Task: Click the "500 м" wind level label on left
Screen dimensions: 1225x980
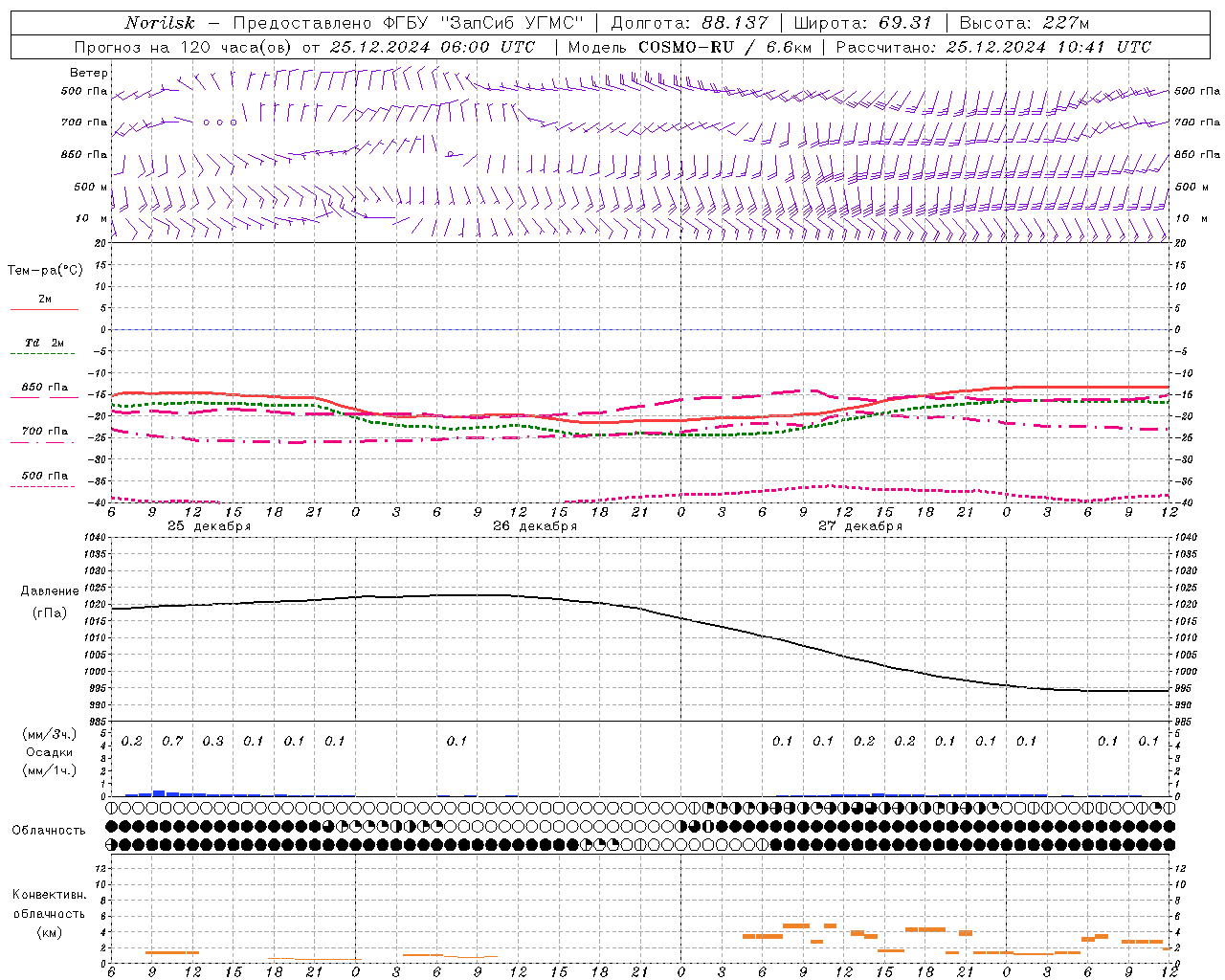Action: pyautogui.click(x=91, y=187)
